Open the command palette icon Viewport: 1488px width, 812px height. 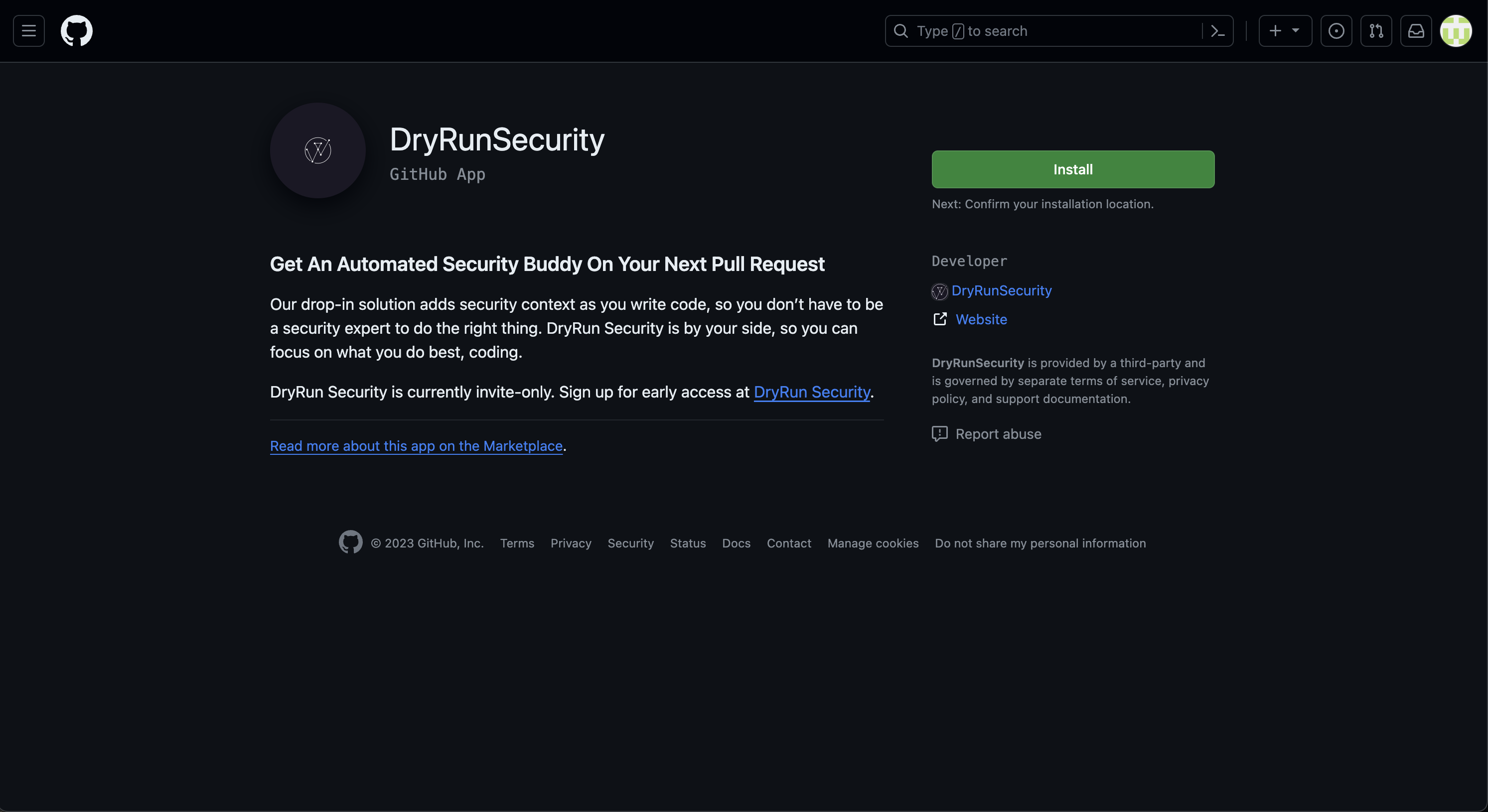point(1218,30)
